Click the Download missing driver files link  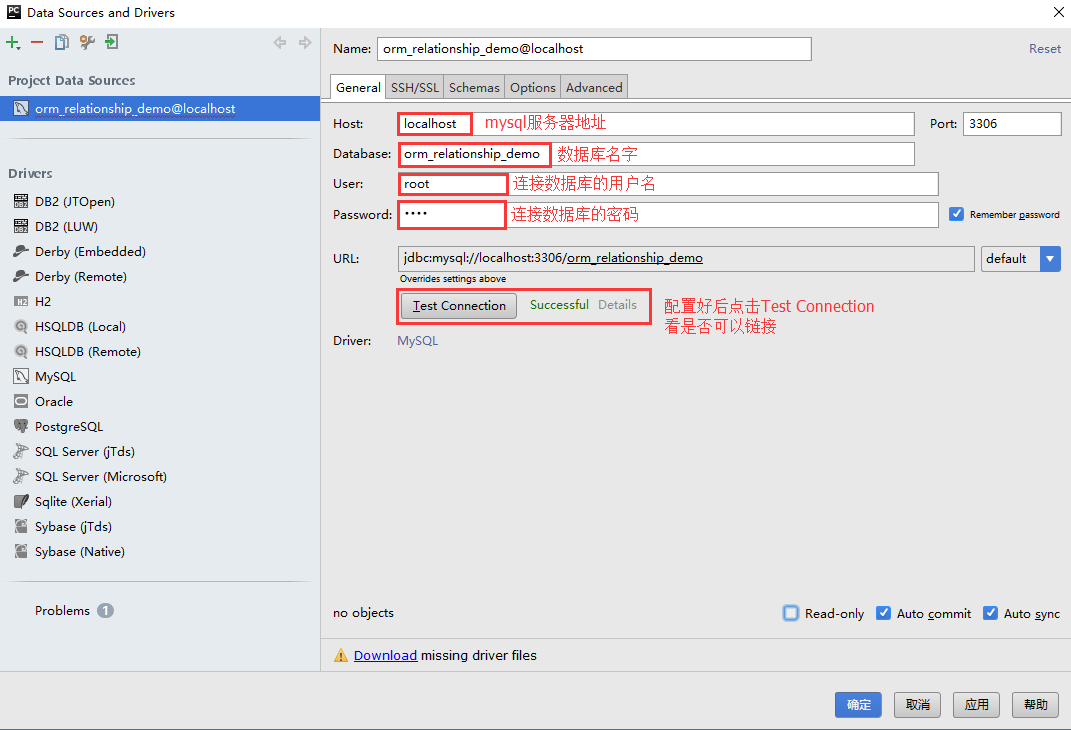pos(385,656)
